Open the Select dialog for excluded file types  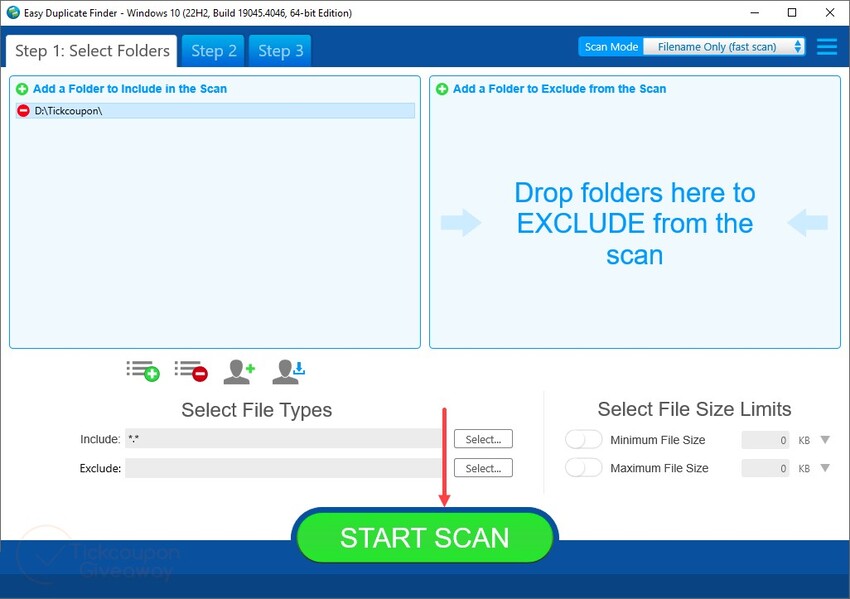pos(483,467)
